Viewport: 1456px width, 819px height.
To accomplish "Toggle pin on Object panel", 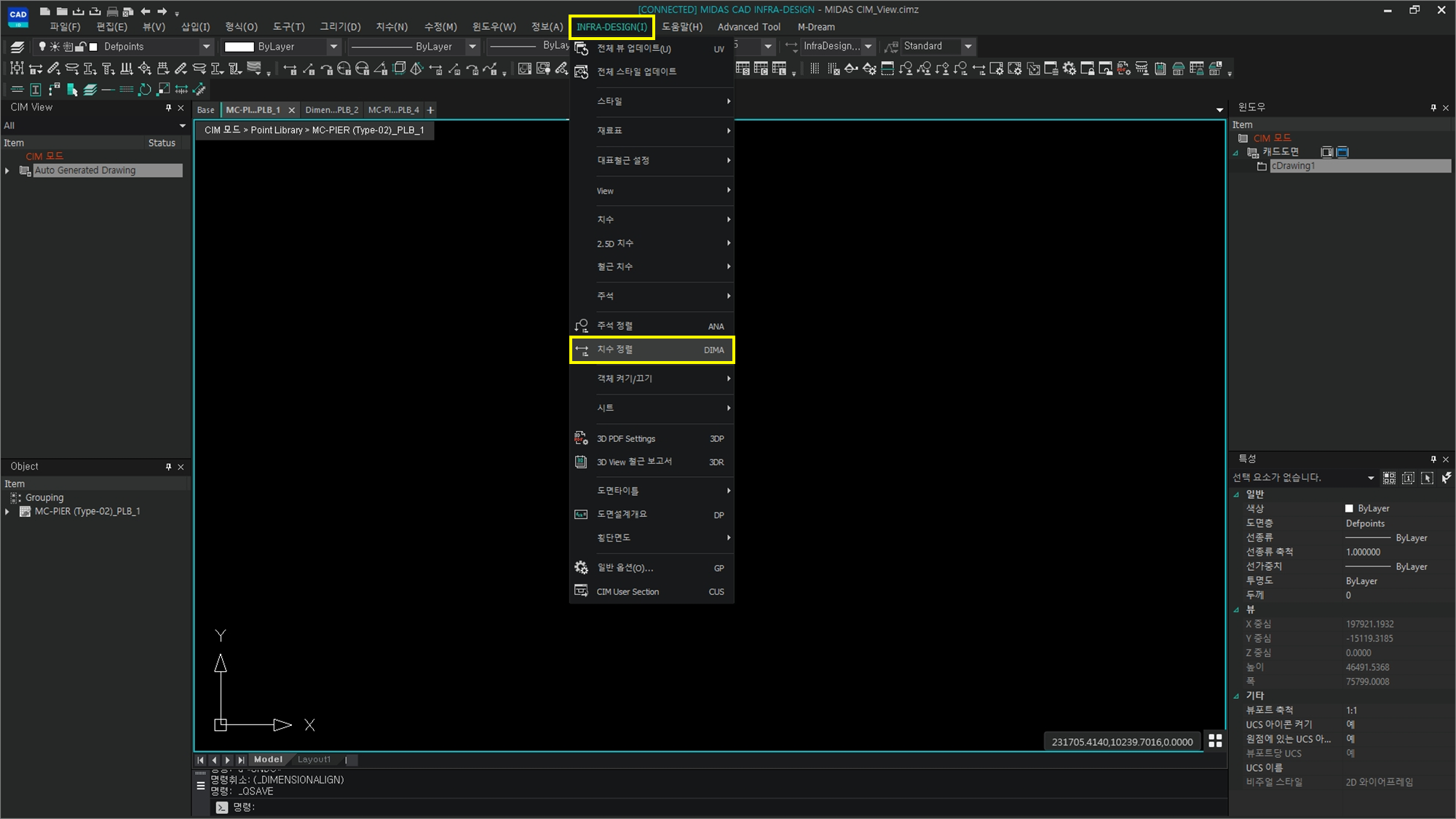I will tap(168, 467).
